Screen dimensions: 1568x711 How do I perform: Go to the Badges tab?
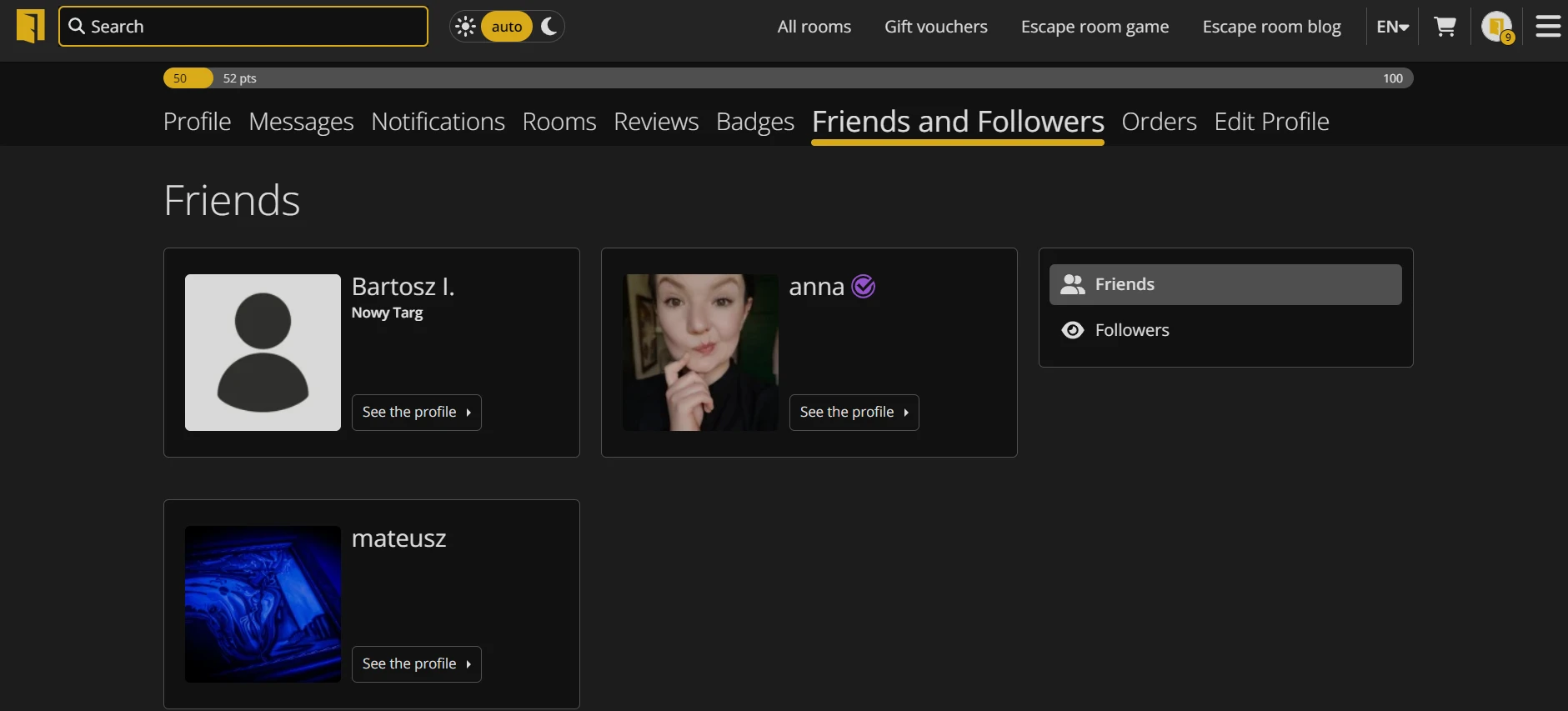754,122
